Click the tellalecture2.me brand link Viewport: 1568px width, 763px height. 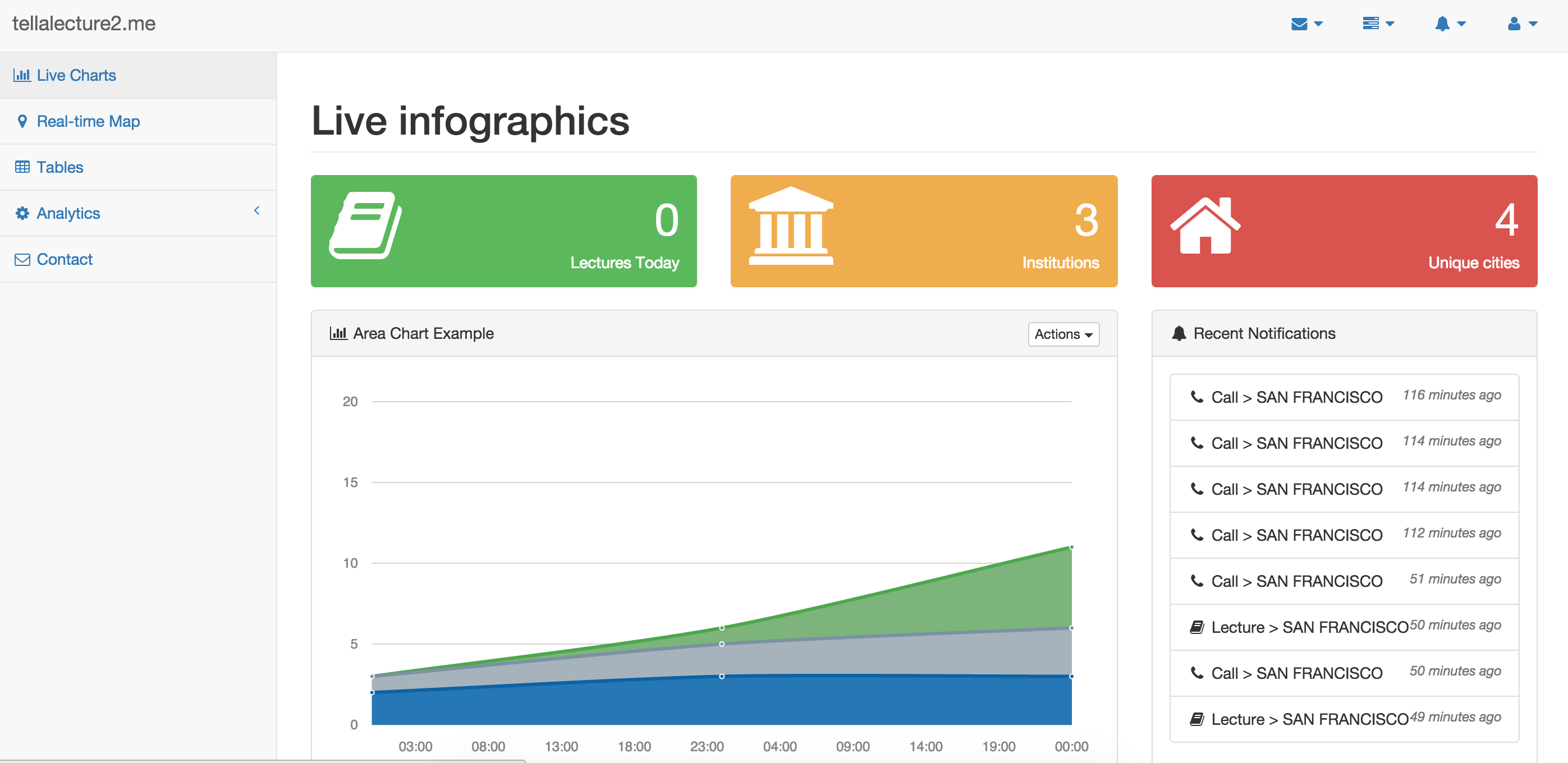tap(84, 23)
